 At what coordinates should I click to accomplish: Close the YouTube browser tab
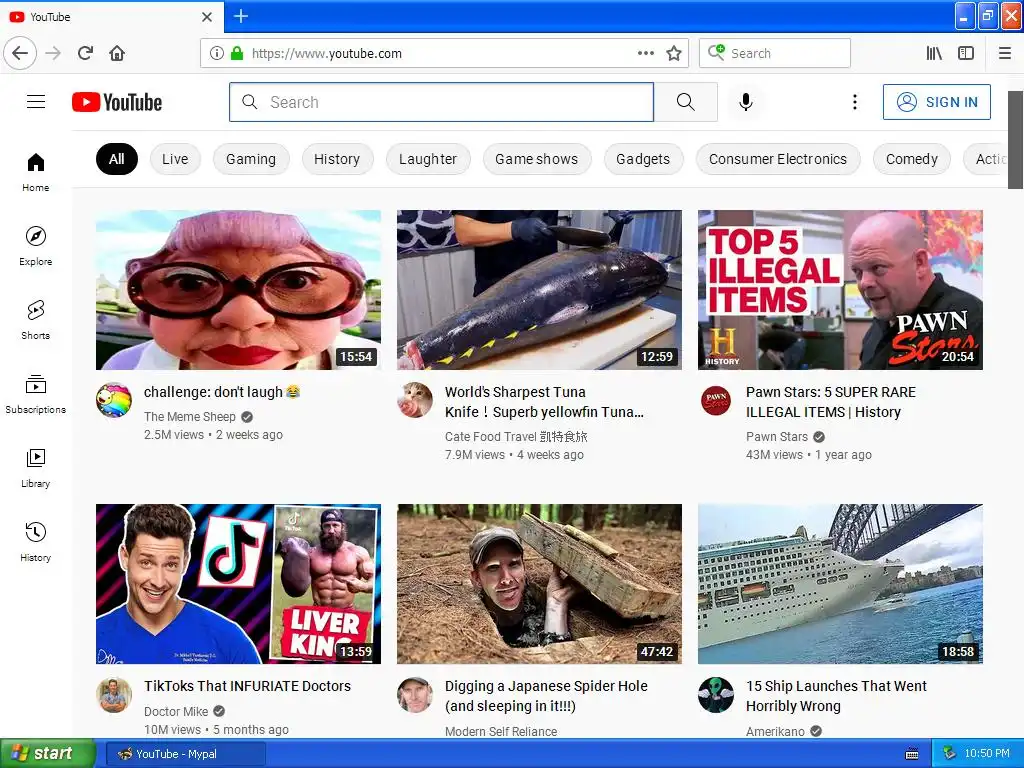pos(207,17)
